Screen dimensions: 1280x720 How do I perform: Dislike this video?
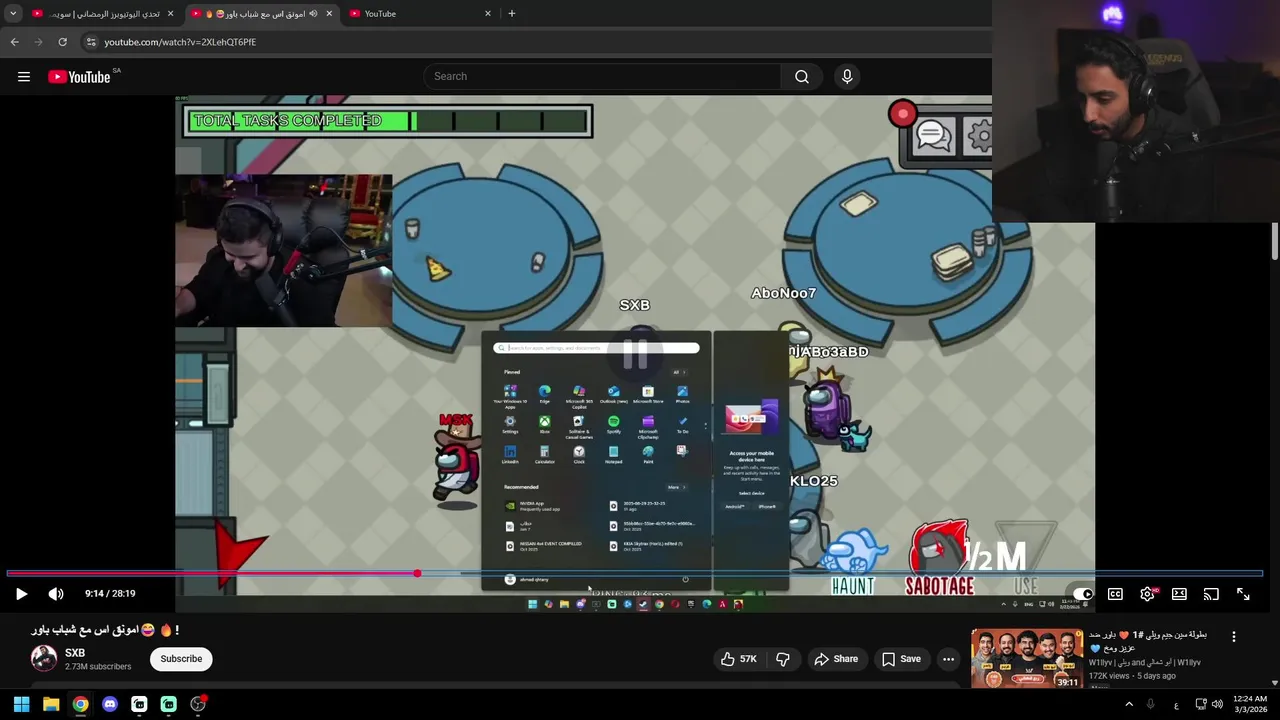click(783, 659)
